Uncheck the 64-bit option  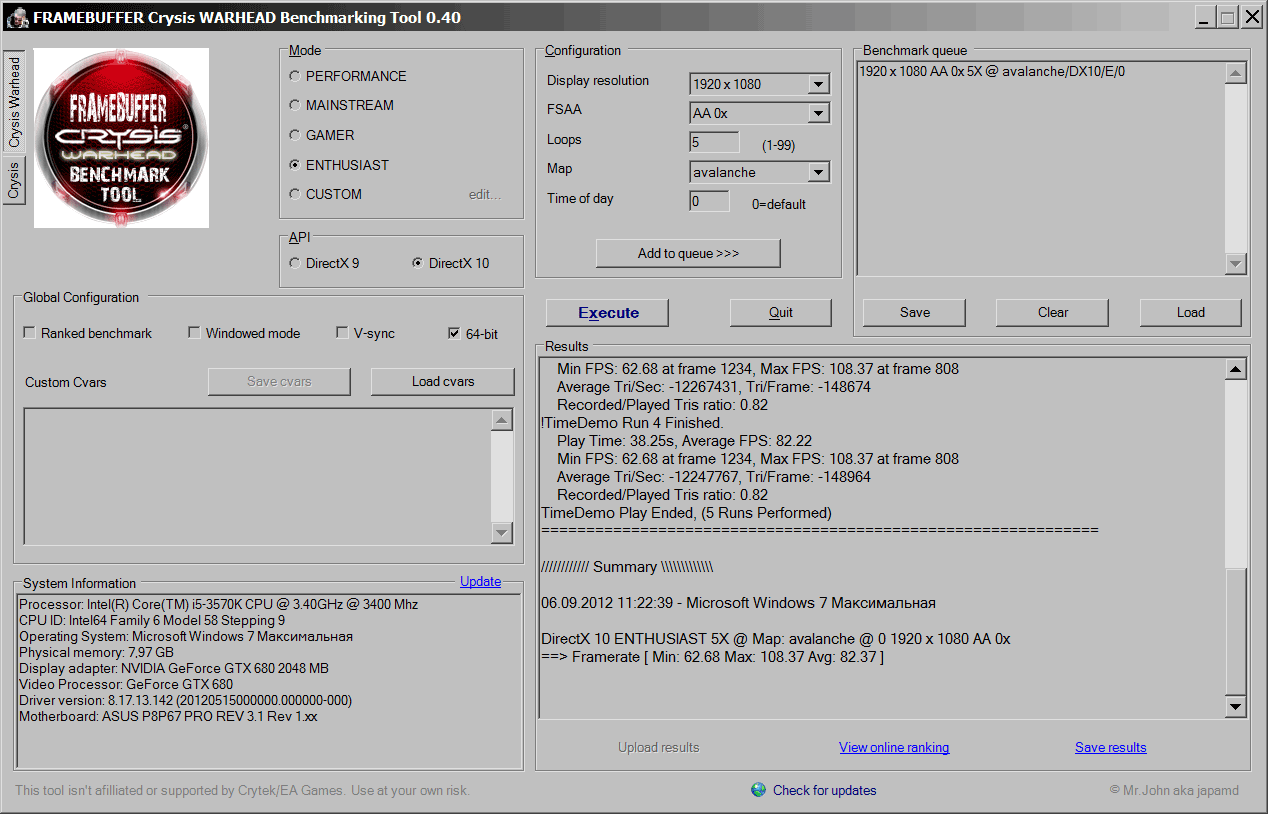(454, 333)
